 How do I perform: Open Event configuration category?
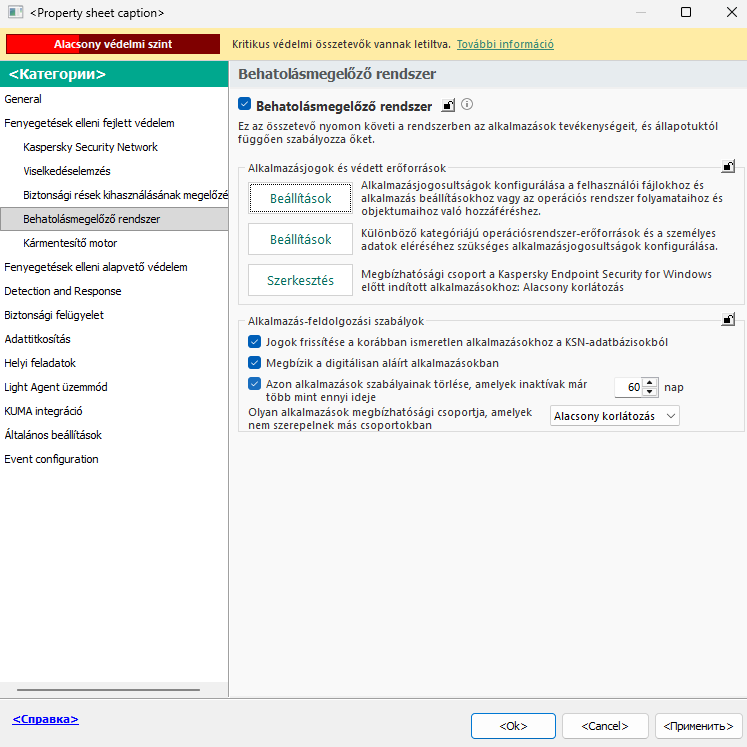[x=51, y=459]
